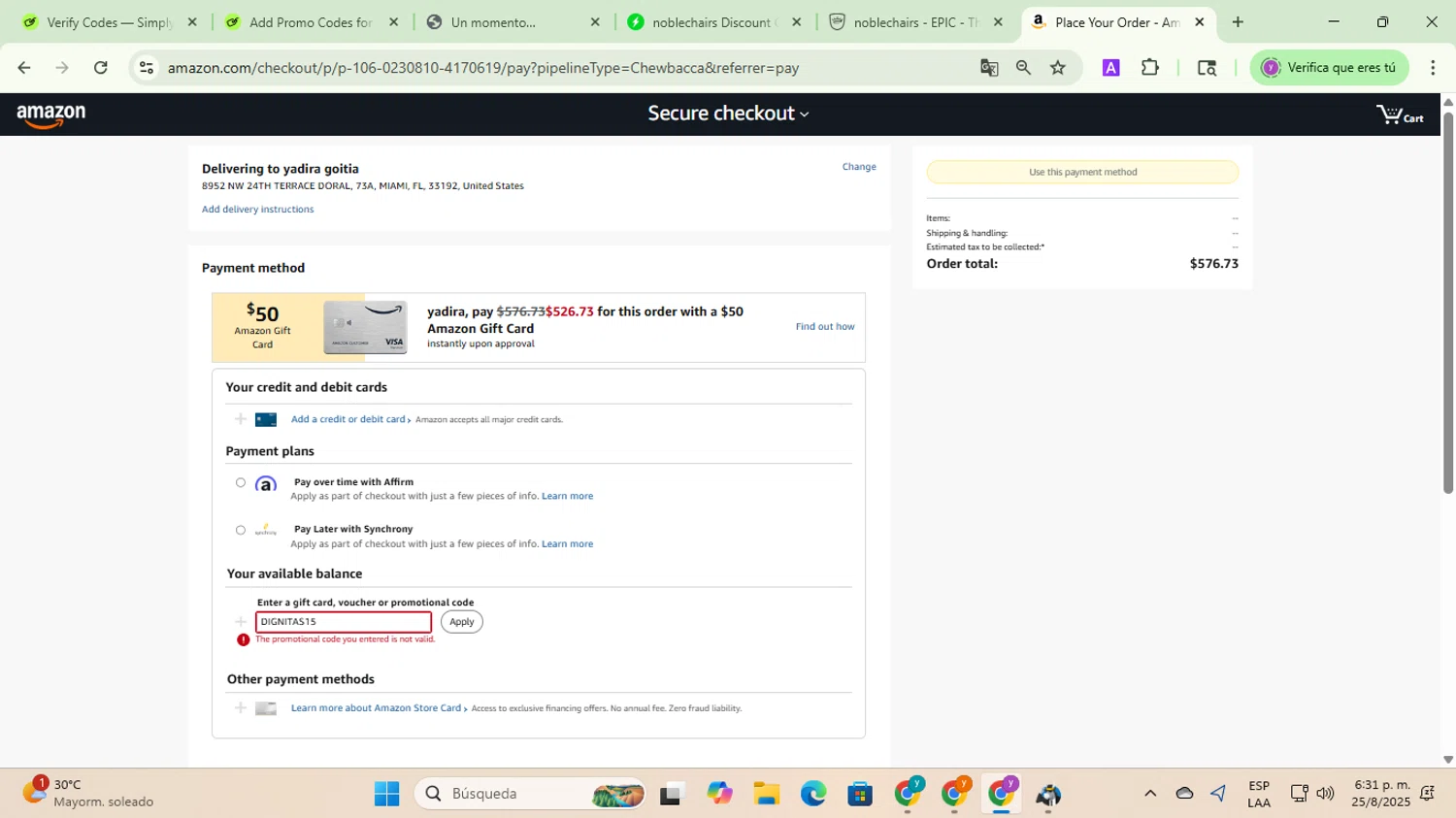
Task: Expand plus icon beside Amazon Store Card
Action: [x=241, y=708]
